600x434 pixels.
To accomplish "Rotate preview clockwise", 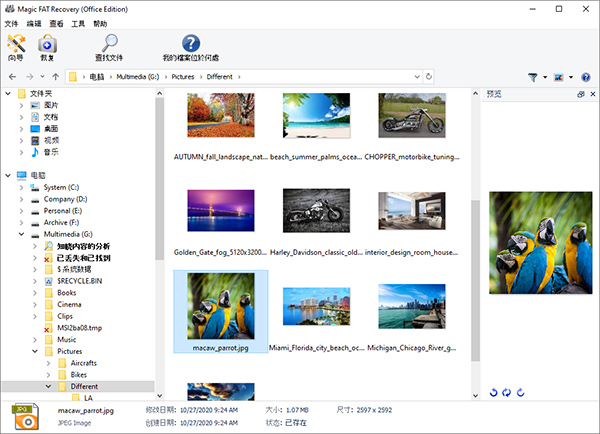I will click(x=520, y=392).
